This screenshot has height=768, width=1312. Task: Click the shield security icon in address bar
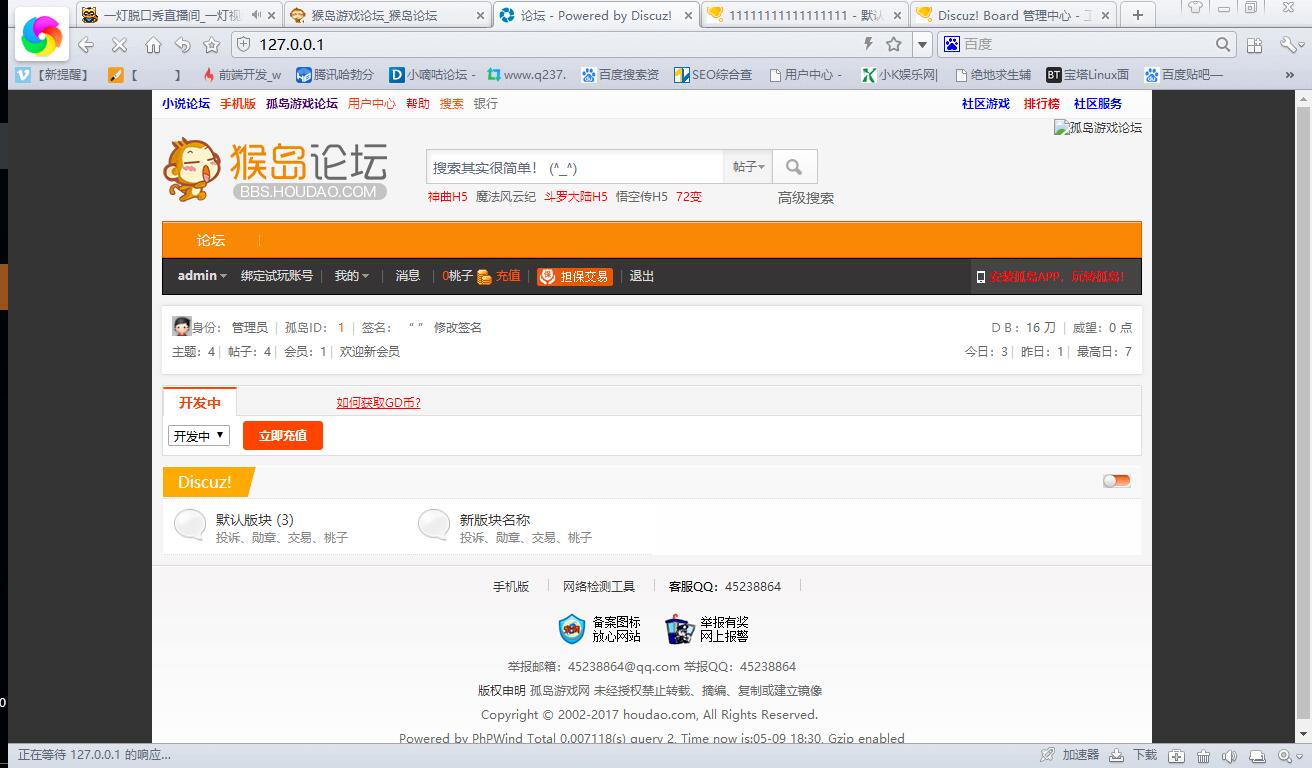[x=242, y=45]
